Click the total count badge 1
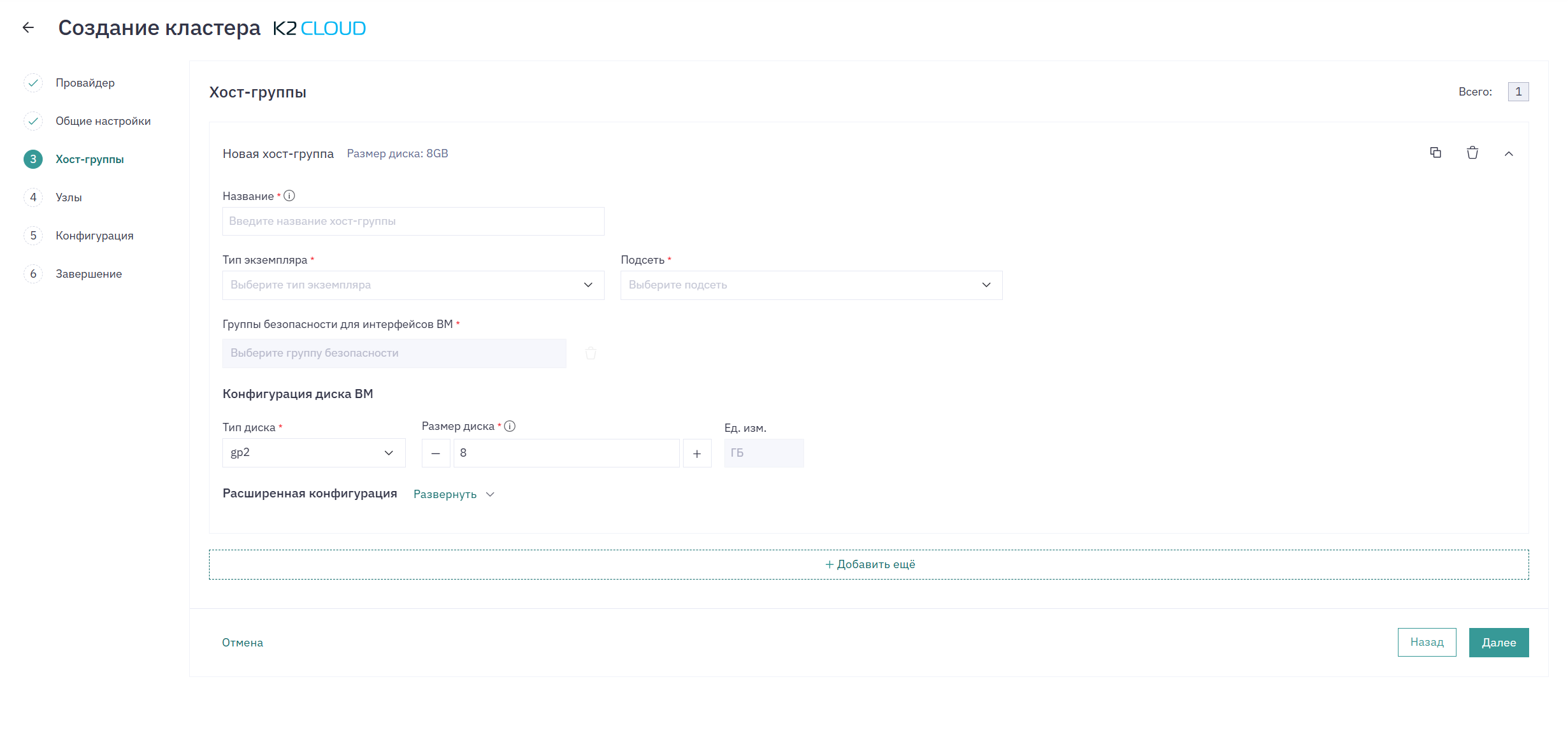Viewport: 1568px width, 756px height. [1518, 92]
